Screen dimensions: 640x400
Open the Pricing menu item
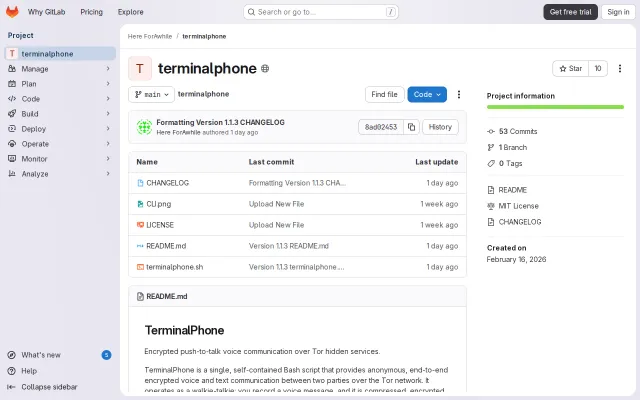point(91,12)
